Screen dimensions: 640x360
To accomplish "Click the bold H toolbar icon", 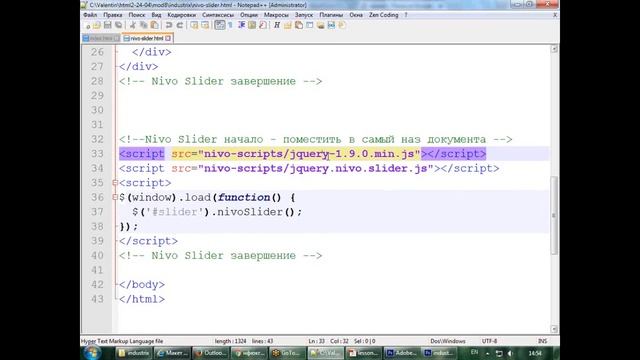I will pyautogui.click(x=277, y=25).
